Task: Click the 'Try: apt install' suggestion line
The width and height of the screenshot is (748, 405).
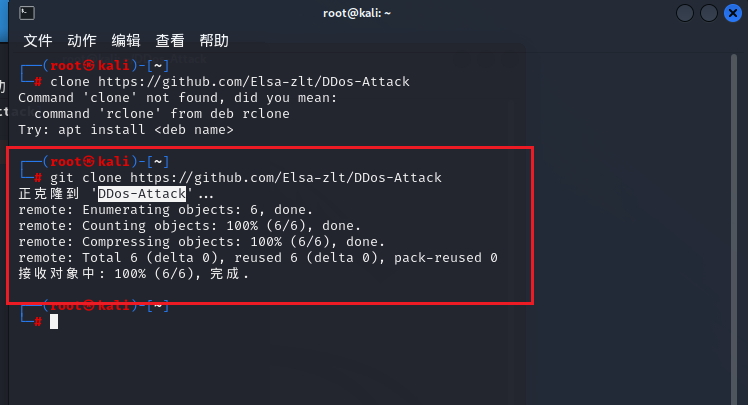Action: pos(126,130)
